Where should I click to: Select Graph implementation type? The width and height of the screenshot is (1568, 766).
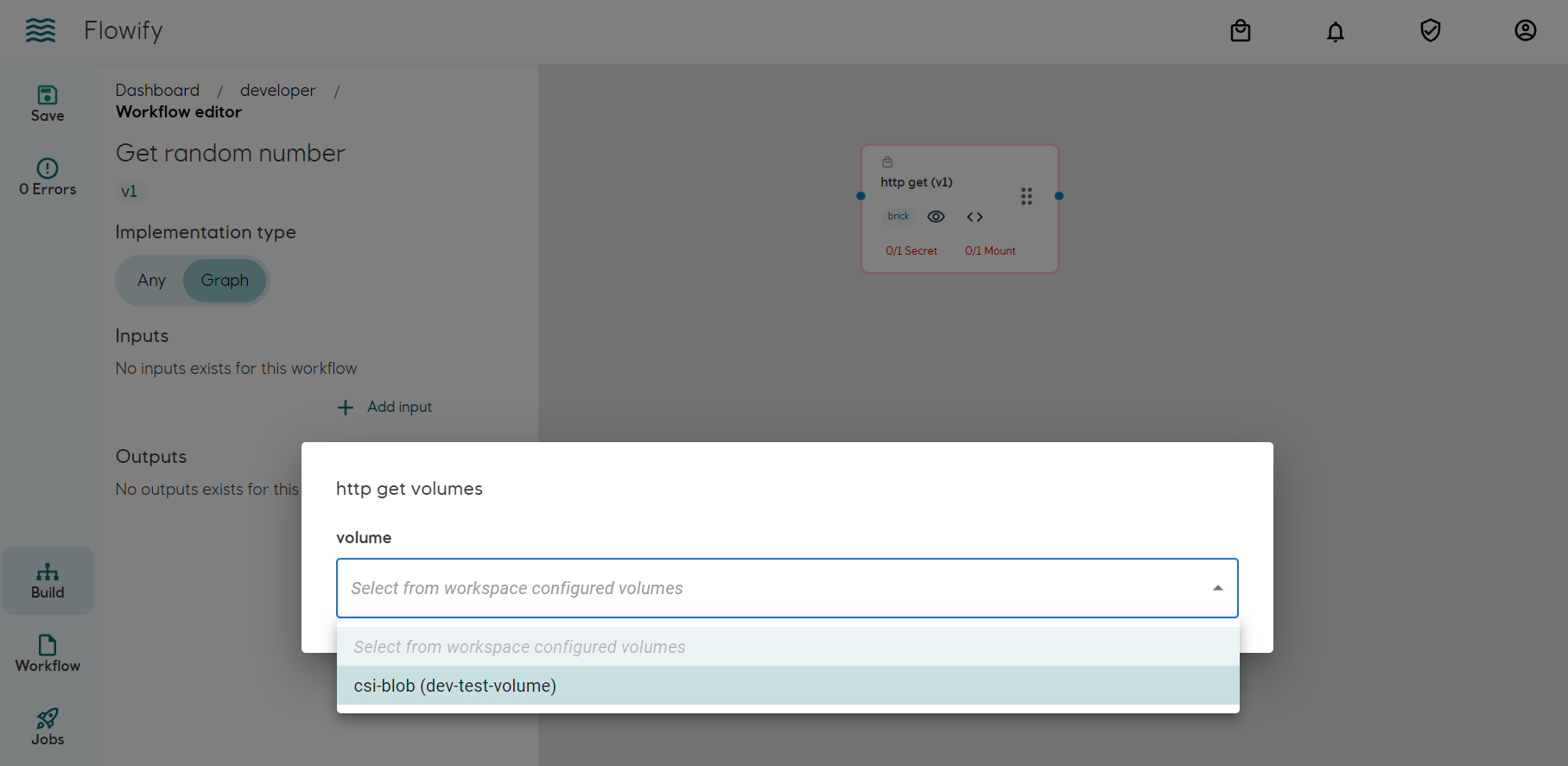point(225,281)
